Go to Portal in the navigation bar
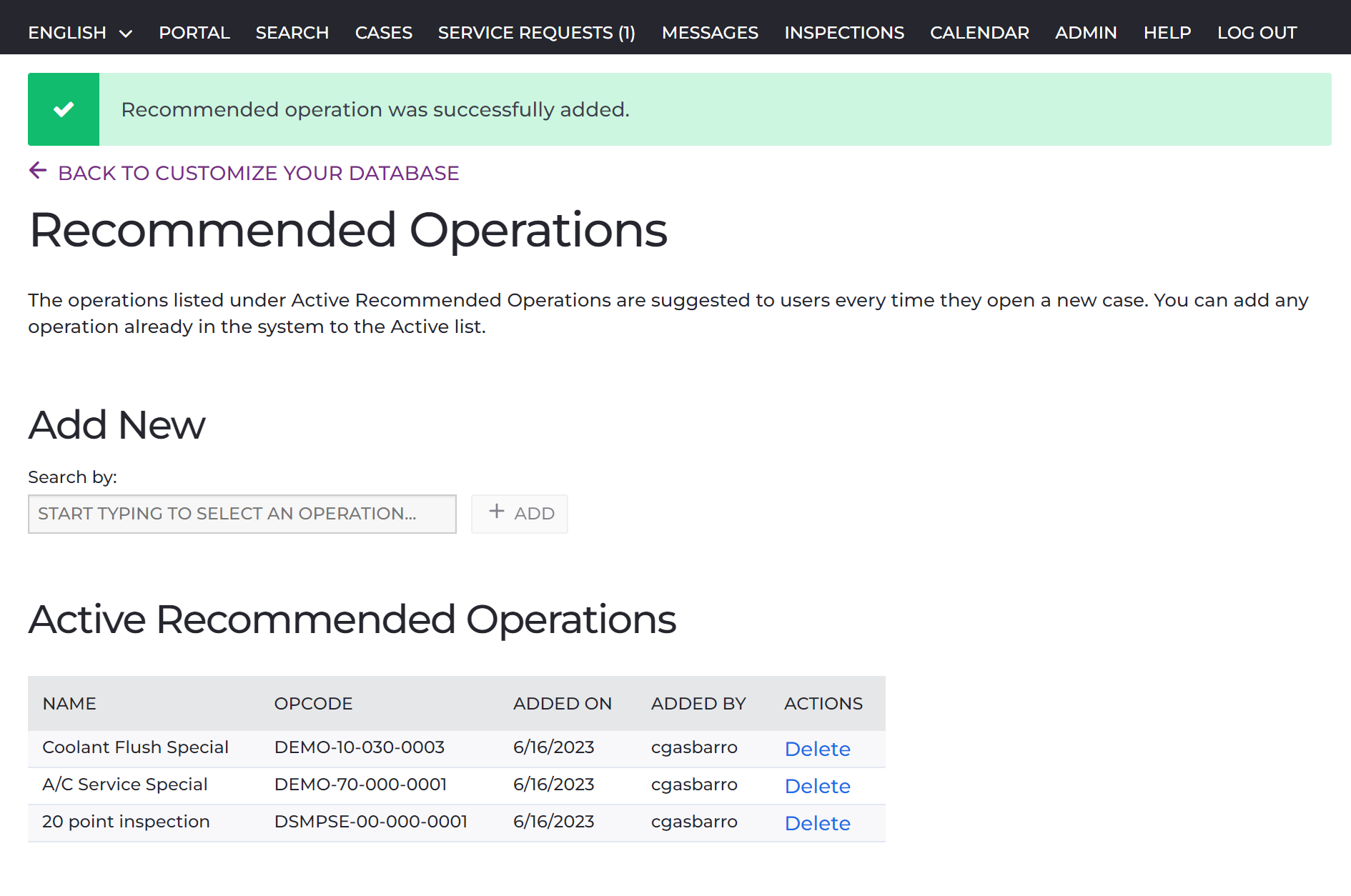This screenshot has width=1351, height=896. click(194, 33)
